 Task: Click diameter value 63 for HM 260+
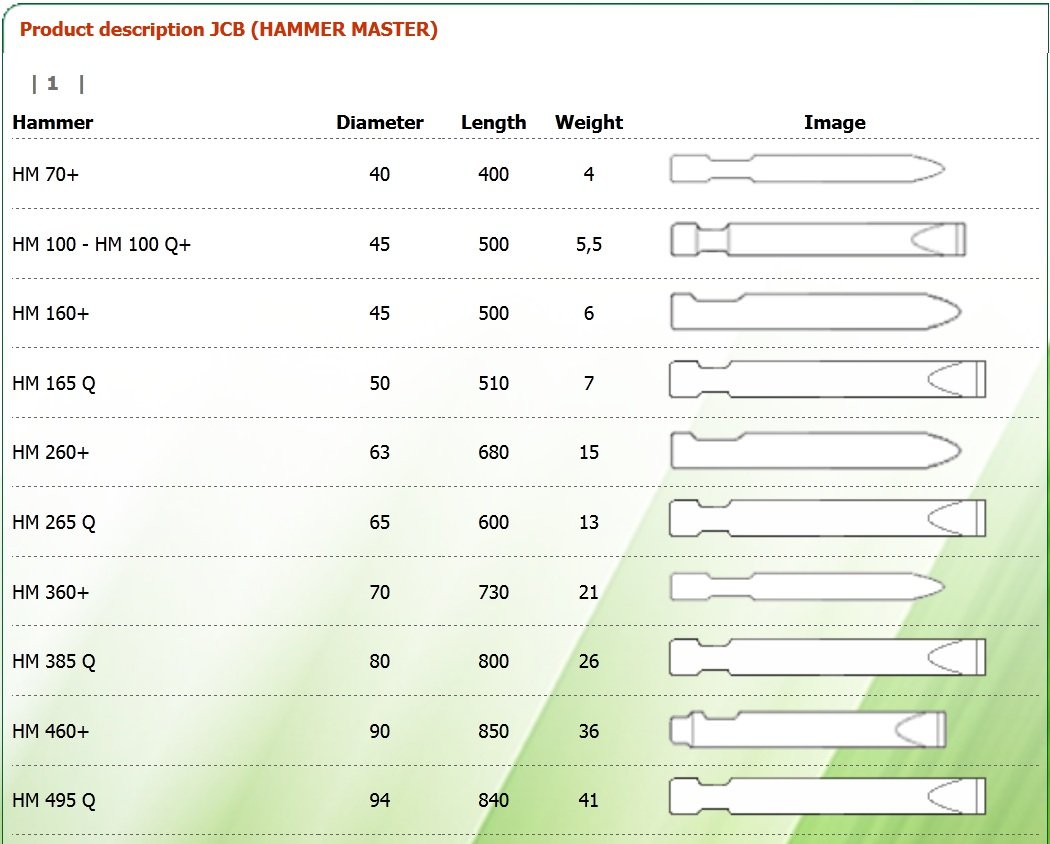pyautogui.click(x=380, y=452)
